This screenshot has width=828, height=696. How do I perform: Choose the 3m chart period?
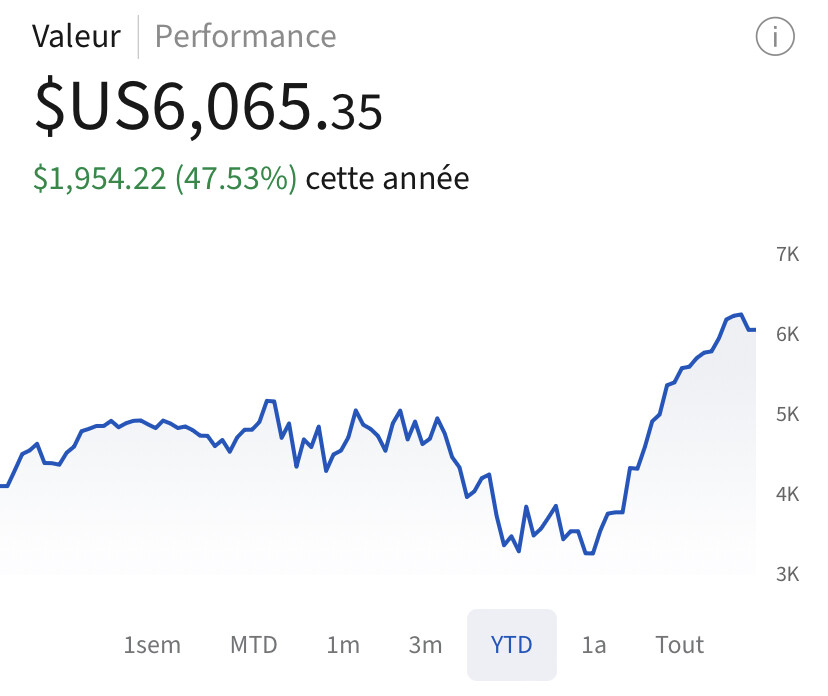(425, 645)
